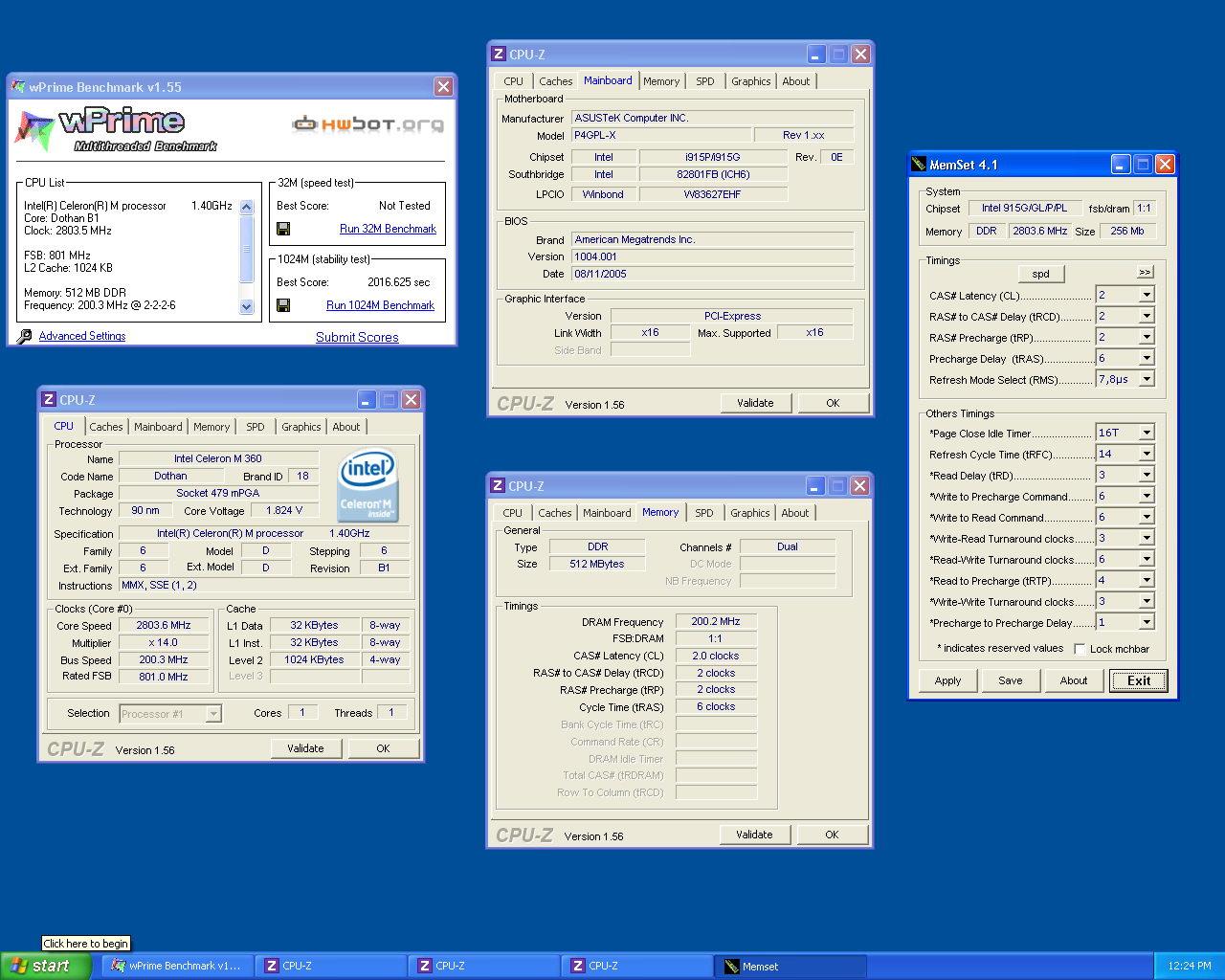Click Save in MemSet

(x=1011, y=680)
